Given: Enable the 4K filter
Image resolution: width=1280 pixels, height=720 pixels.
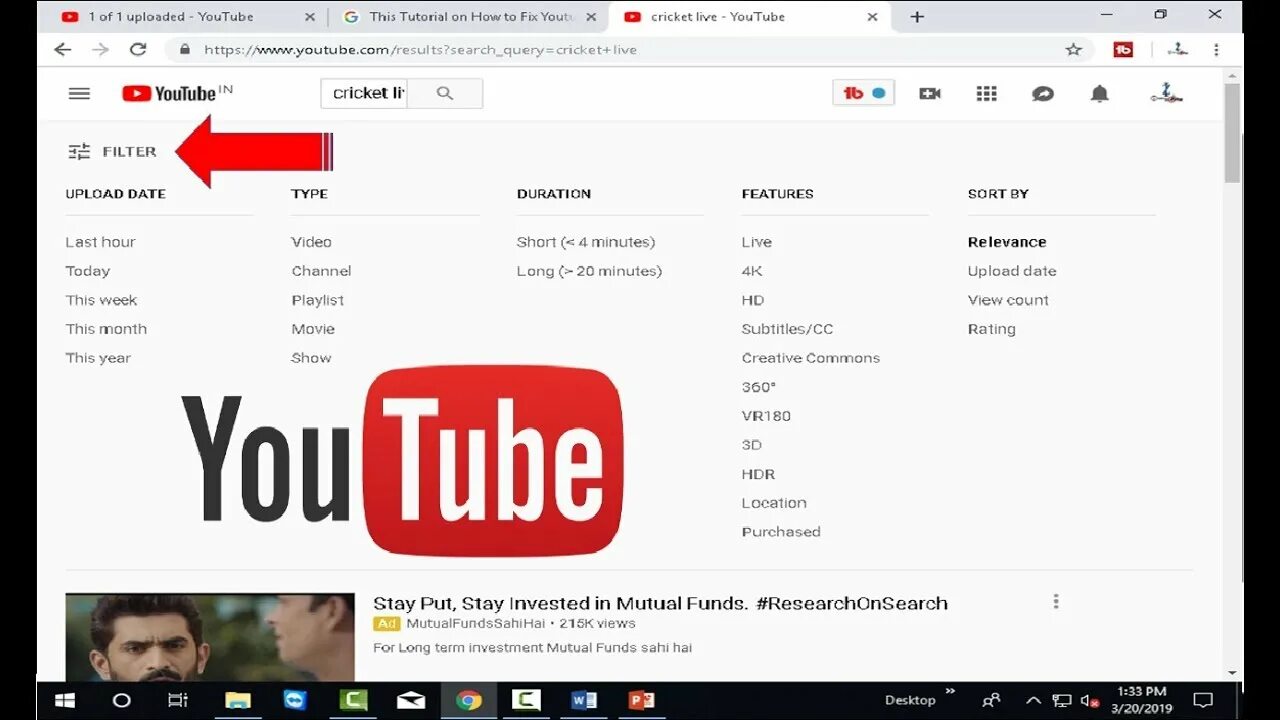Looking at the screenshot, I should pos(752,271).
